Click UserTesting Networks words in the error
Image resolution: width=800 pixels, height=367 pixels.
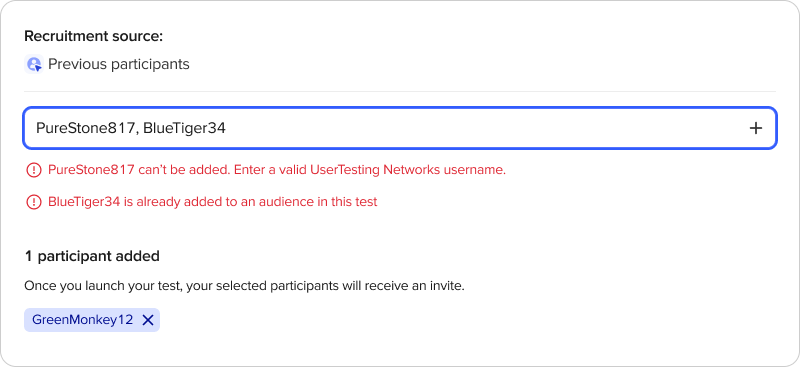click(x=376, y=170)
